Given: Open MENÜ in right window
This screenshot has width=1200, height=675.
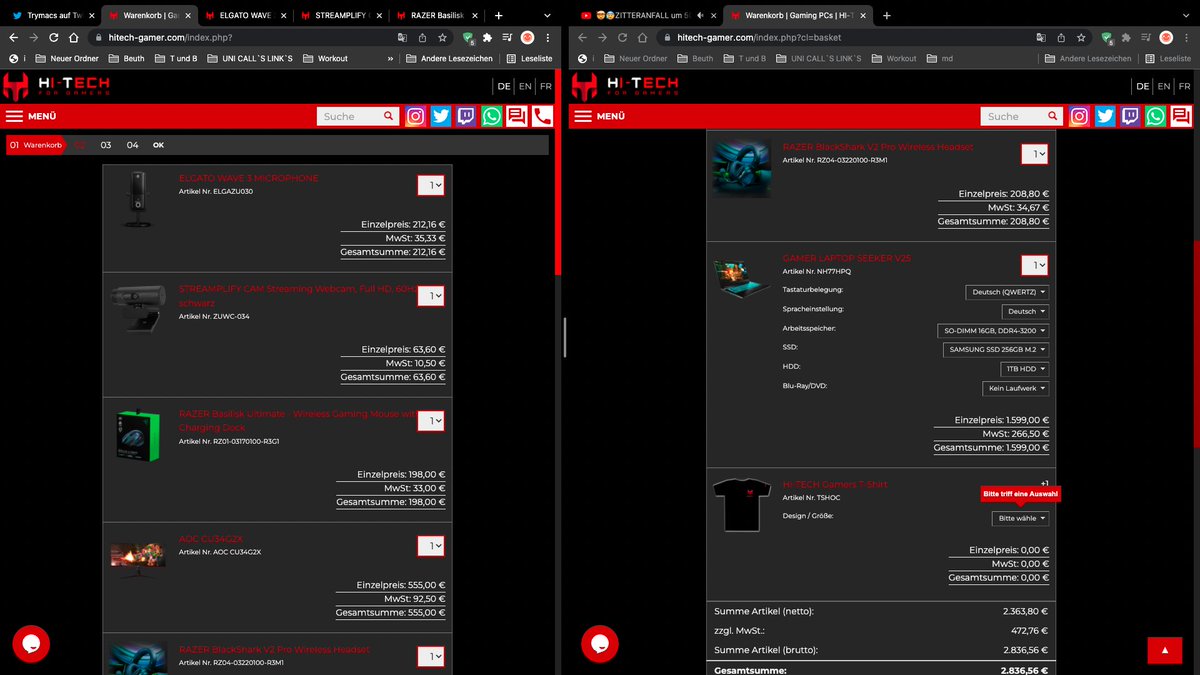Looking at the screenshot, I should click(x=599, y=116).
